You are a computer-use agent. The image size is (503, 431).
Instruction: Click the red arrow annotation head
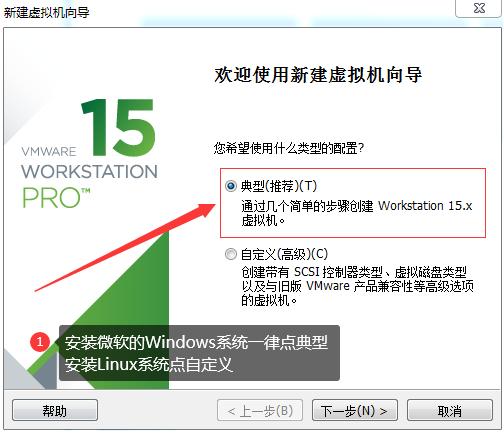[x=205, y=210]
